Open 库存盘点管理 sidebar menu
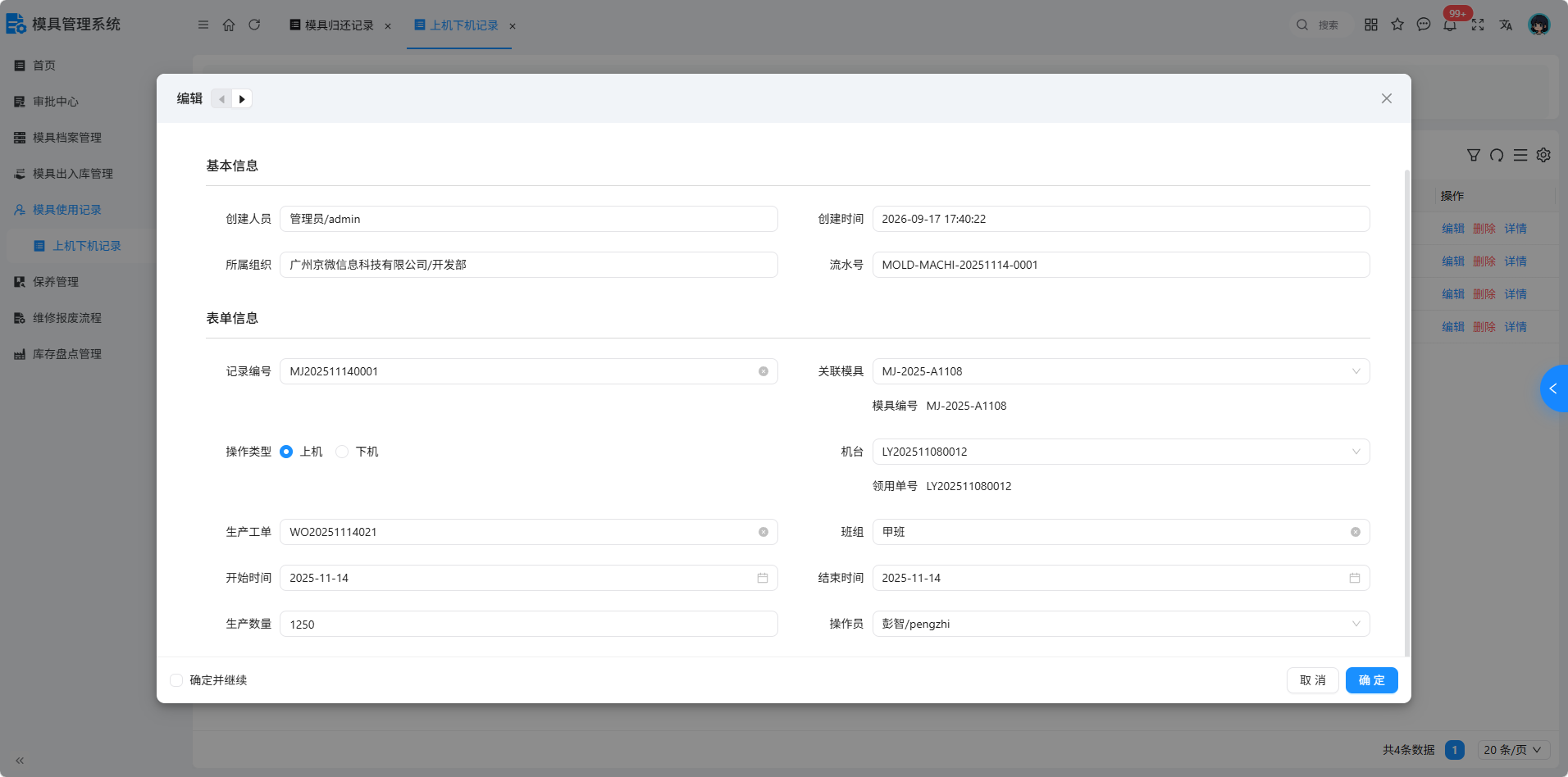The width and height of the screenshot is (1568, 777). 67,354
